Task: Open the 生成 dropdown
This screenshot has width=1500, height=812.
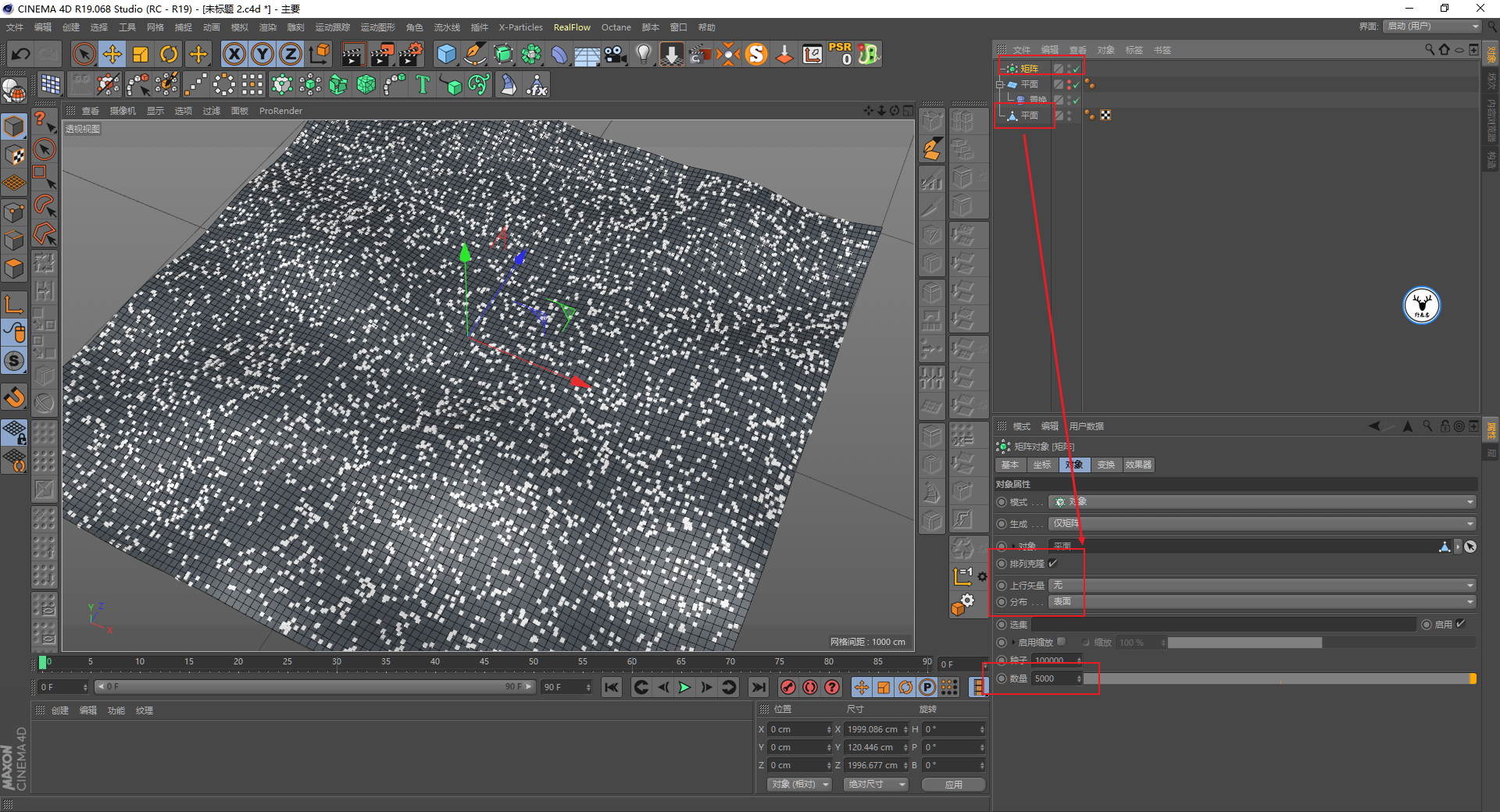Action: (1262, 524)
